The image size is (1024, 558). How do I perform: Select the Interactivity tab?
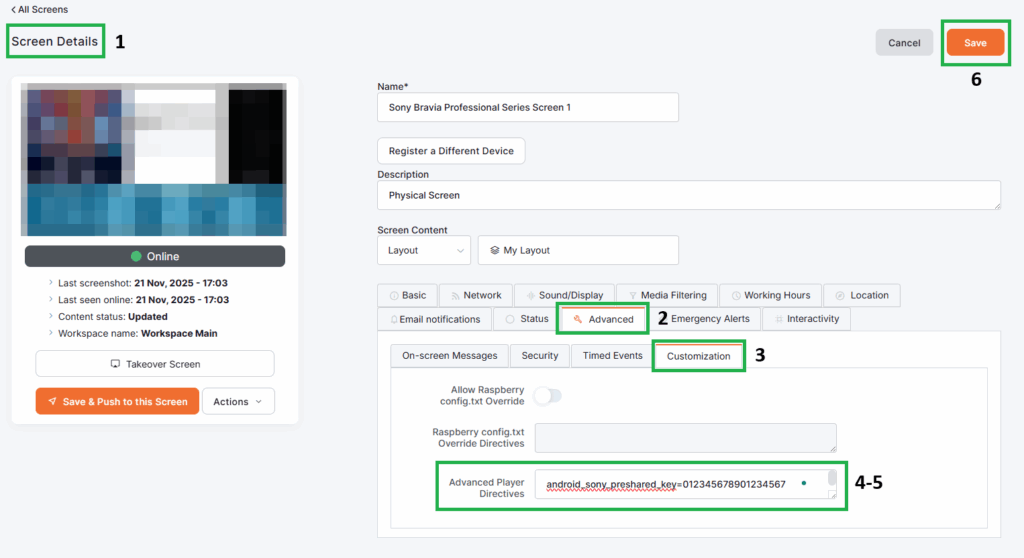807,319
